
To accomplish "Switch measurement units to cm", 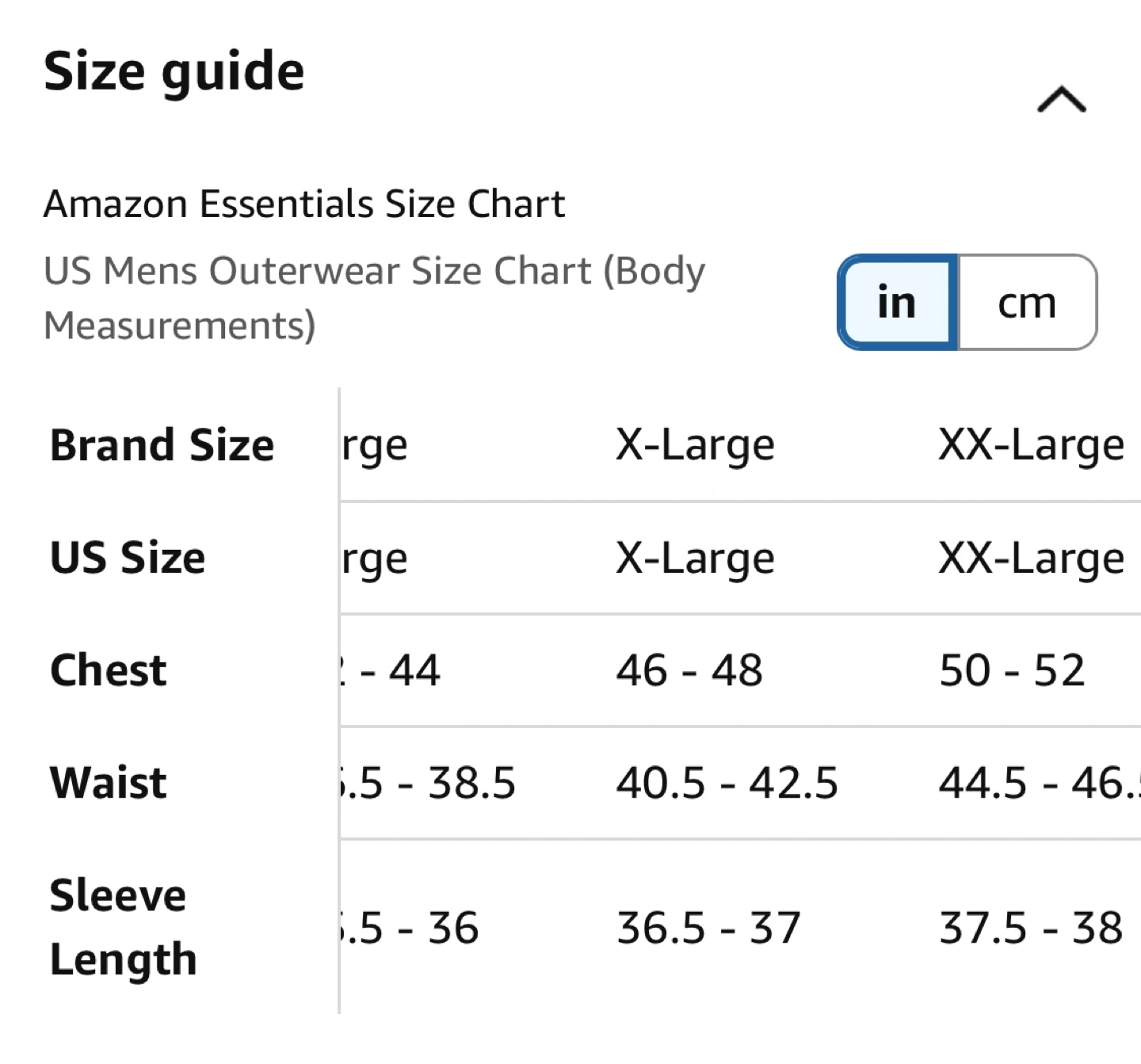I will tap(1026, 303).
